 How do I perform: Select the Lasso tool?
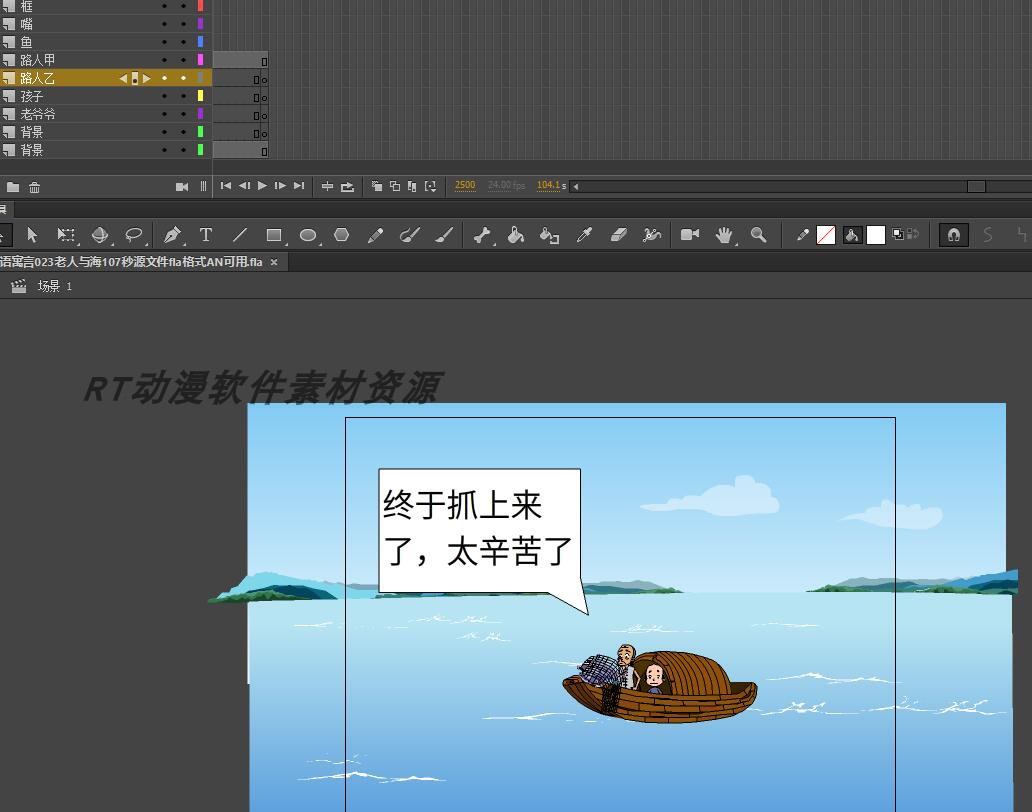pyautogui.click(x=133, y=235)
